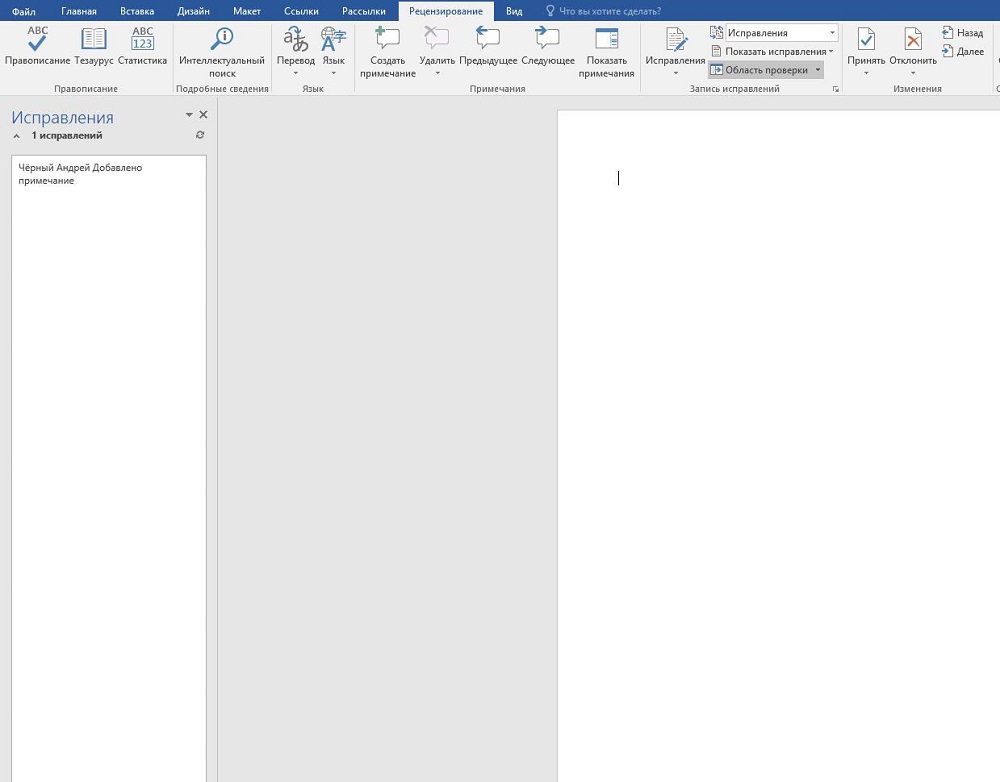Click the Исправления pane title

tap(62, 117)
